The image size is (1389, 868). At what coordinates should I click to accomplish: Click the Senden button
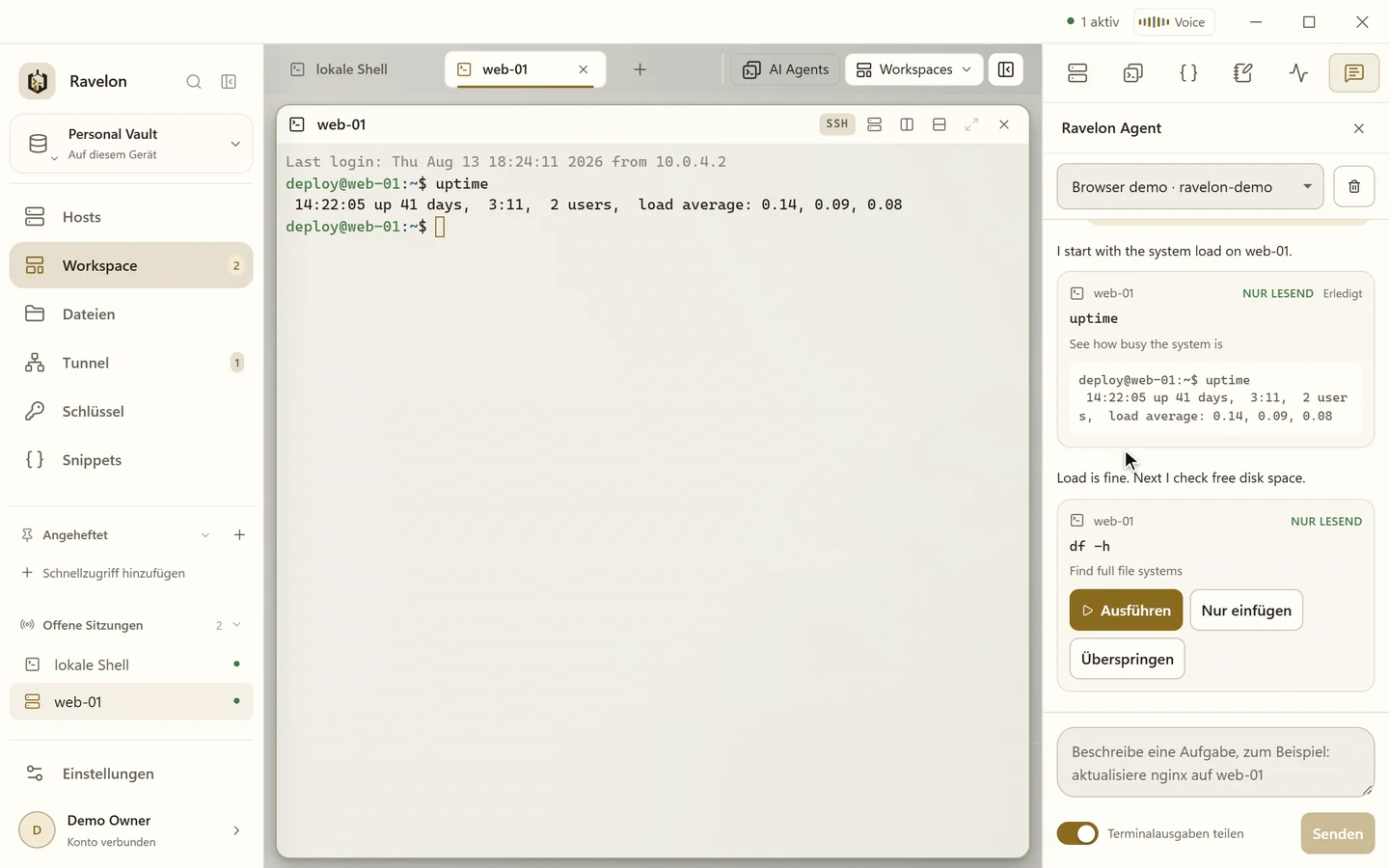pyautogui.click(x=1337, y=833)
